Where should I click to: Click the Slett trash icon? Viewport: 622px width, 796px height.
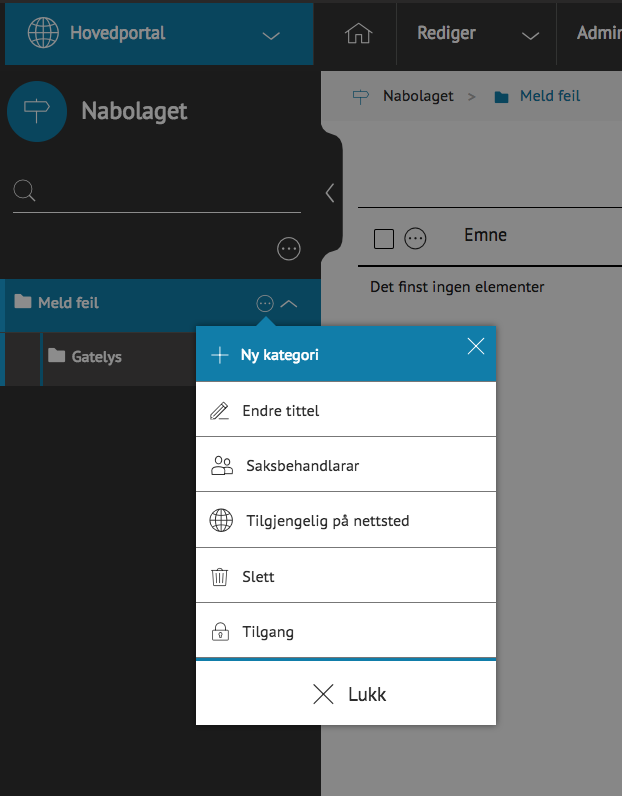(x=219, y=577)
